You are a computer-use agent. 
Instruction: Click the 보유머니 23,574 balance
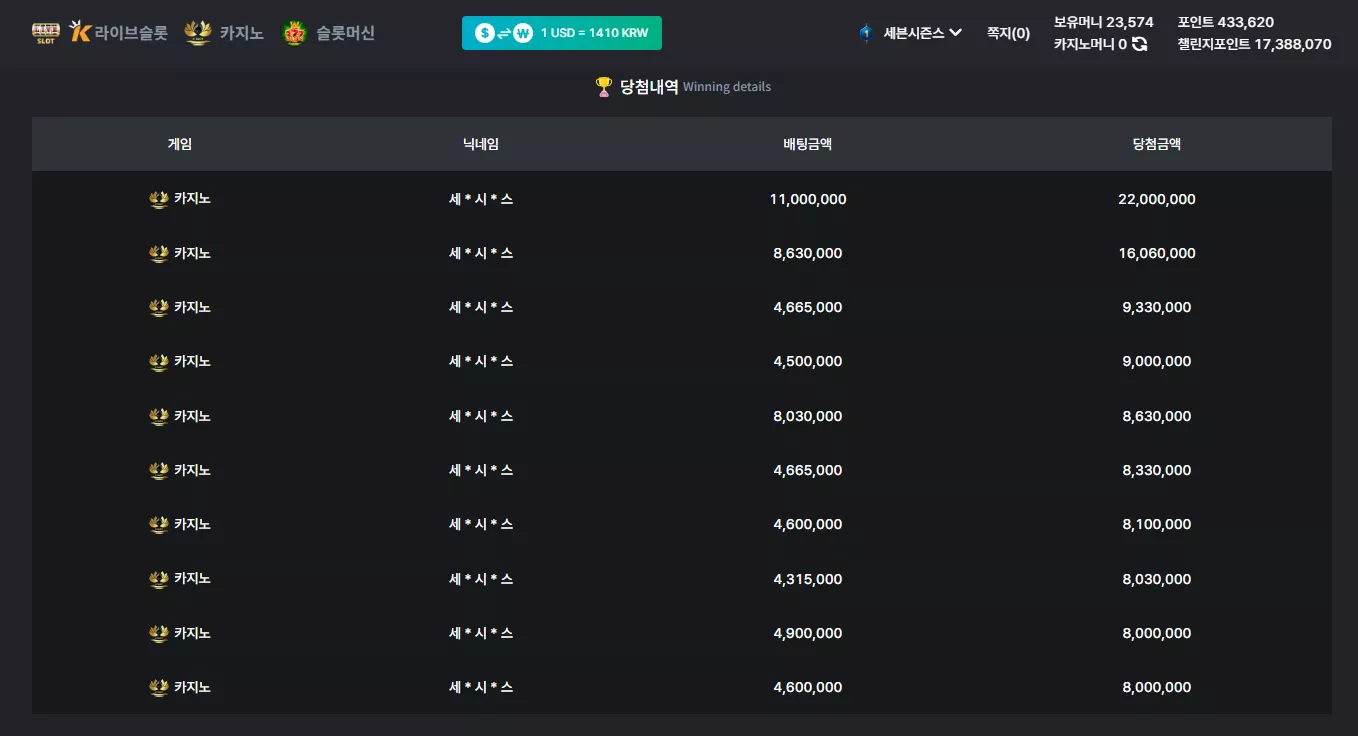pyautogui.click(x=1104, y=22)
